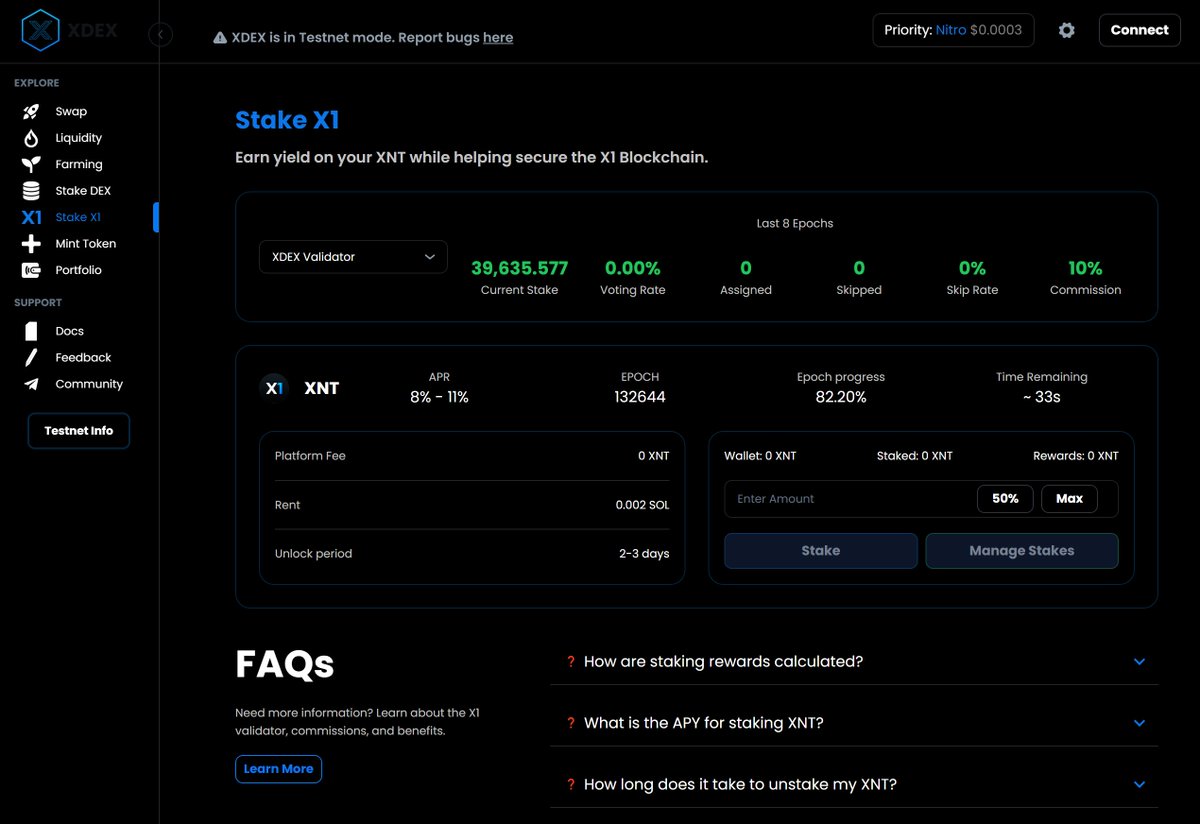1200x824 pixels.
Task: Click the warning triangle icon in the banner
Action: pyautogui.click(x=220, y=38)
